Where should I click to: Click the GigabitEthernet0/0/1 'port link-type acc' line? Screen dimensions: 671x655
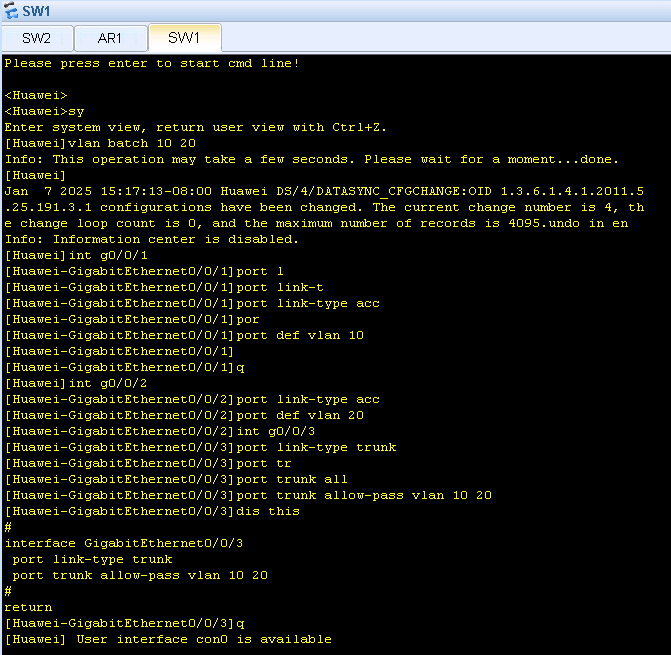192,303
